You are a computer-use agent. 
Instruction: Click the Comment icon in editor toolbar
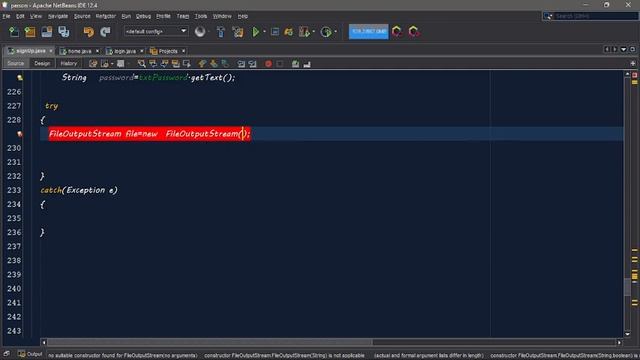pos(295,64)
